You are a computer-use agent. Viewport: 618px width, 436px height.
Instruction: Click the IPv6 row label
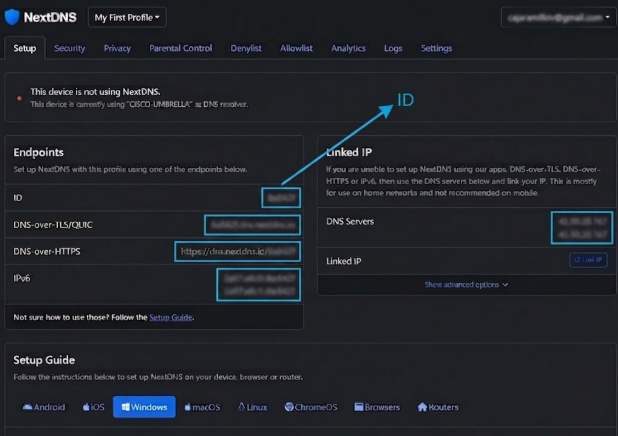(x=22, y=278)
